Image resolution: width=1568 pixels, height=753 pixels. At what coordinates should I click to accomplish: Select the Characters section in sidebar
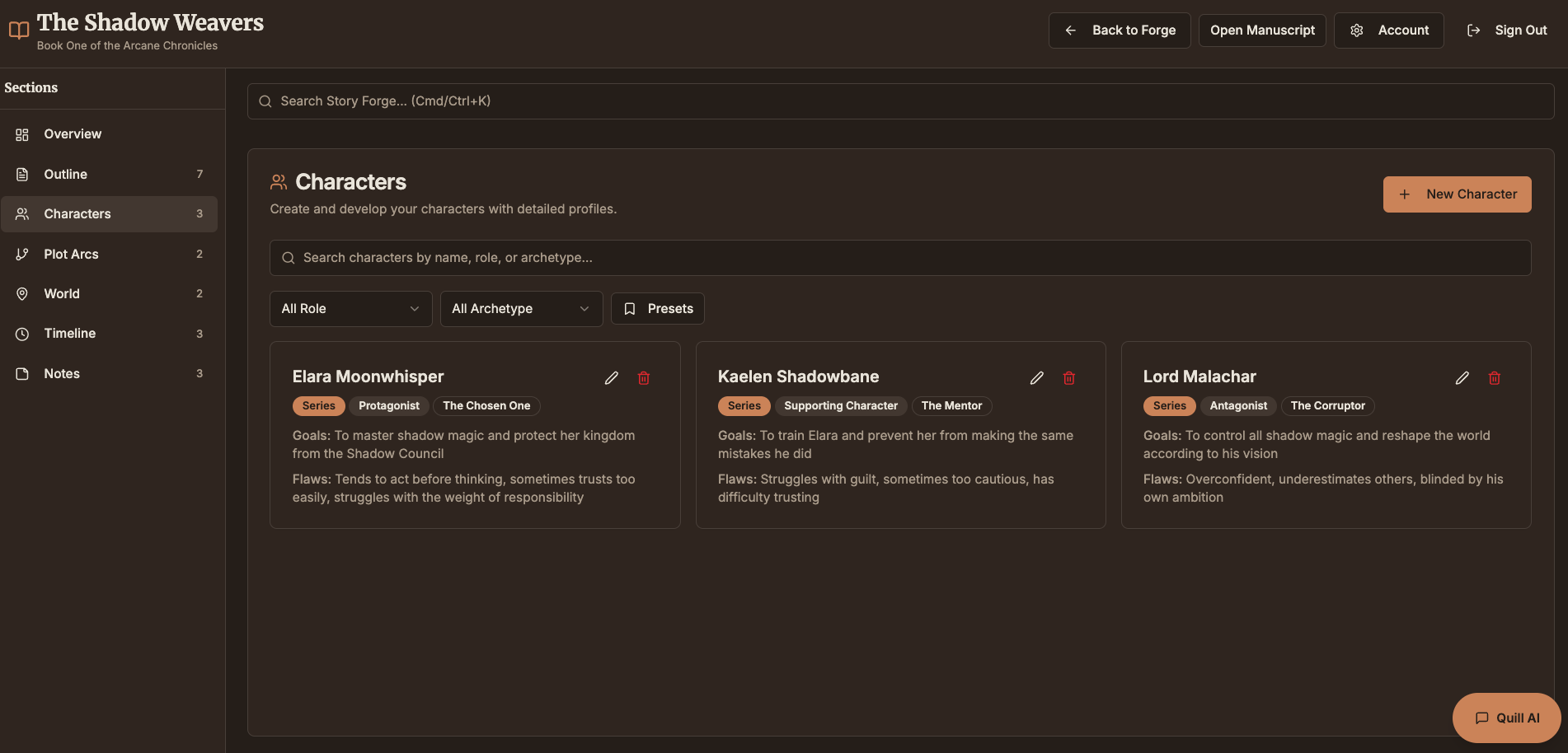tap(110, 214)
